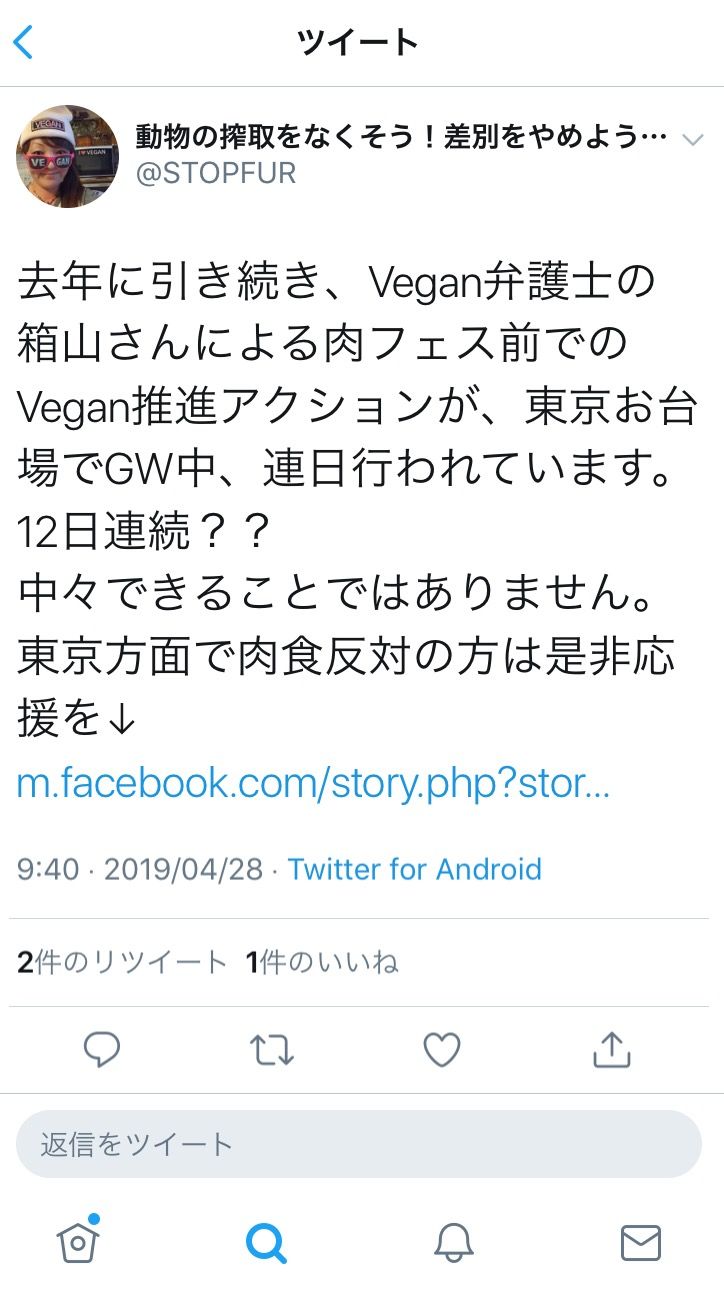724x1292 pixels.
Task: Open the @STOPFUR handle
Action: pos(216,173)
